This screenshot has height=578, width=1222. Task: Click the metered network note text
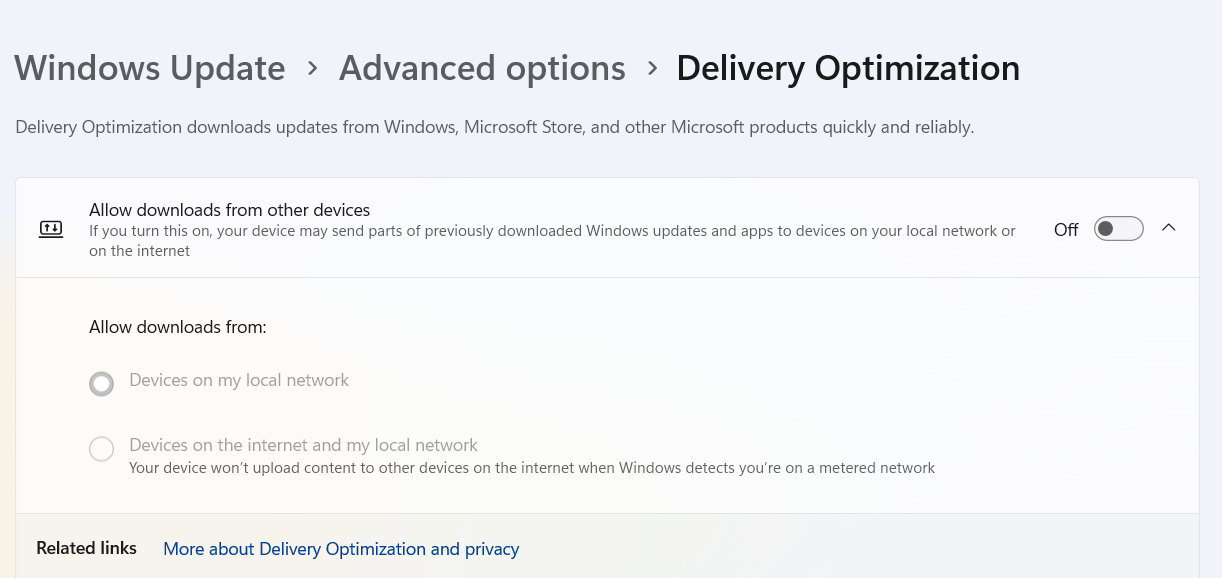coord(532,468)
